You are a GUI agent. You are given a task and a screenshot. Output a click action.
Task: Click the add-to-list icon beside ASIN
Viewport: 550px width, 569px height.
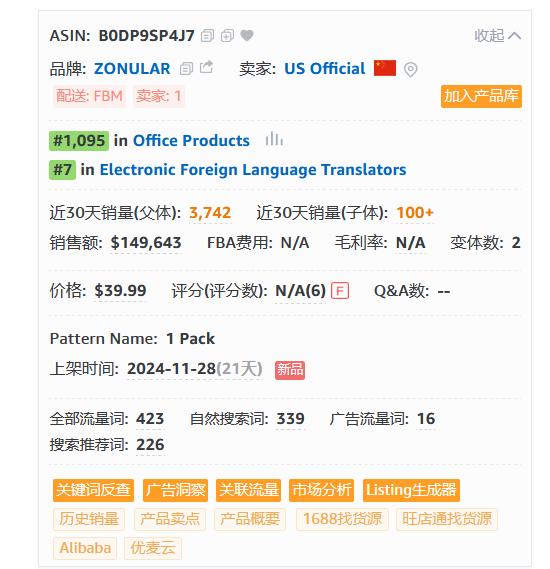click(x=227, y=36)
